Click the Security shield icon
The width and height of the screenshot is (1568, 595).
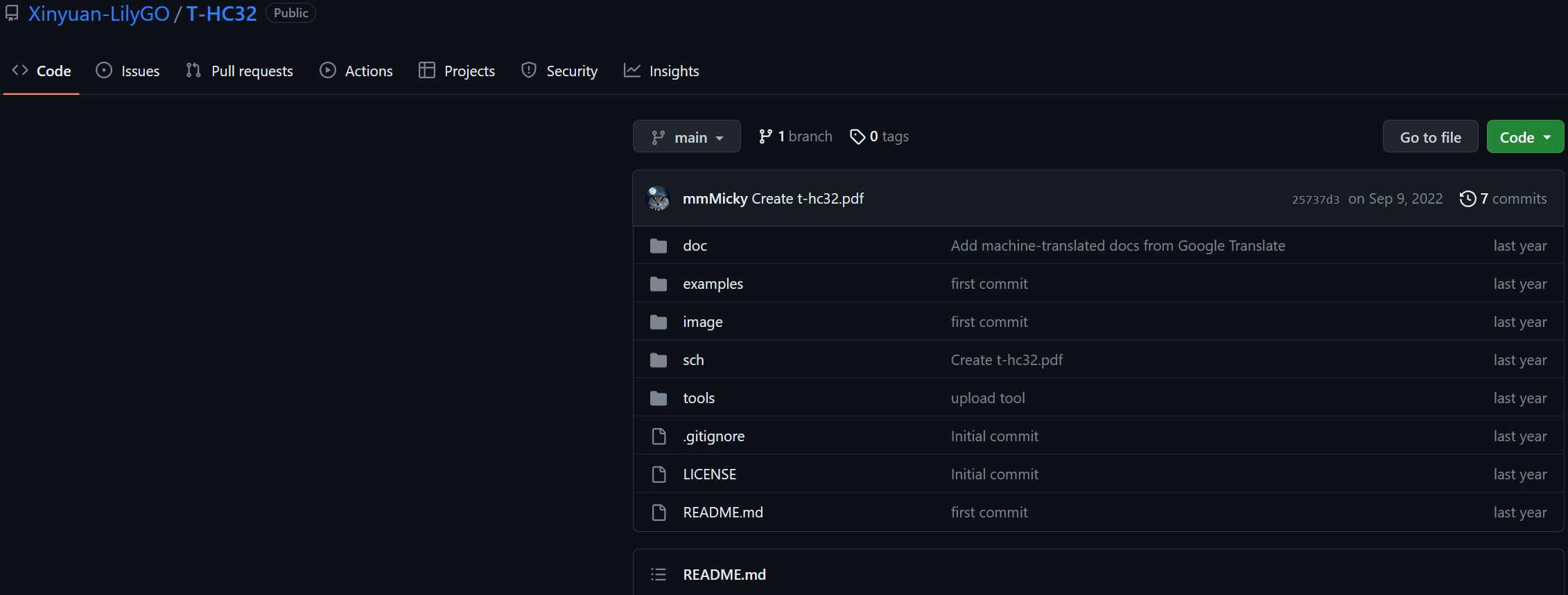(x=529, y=70)
